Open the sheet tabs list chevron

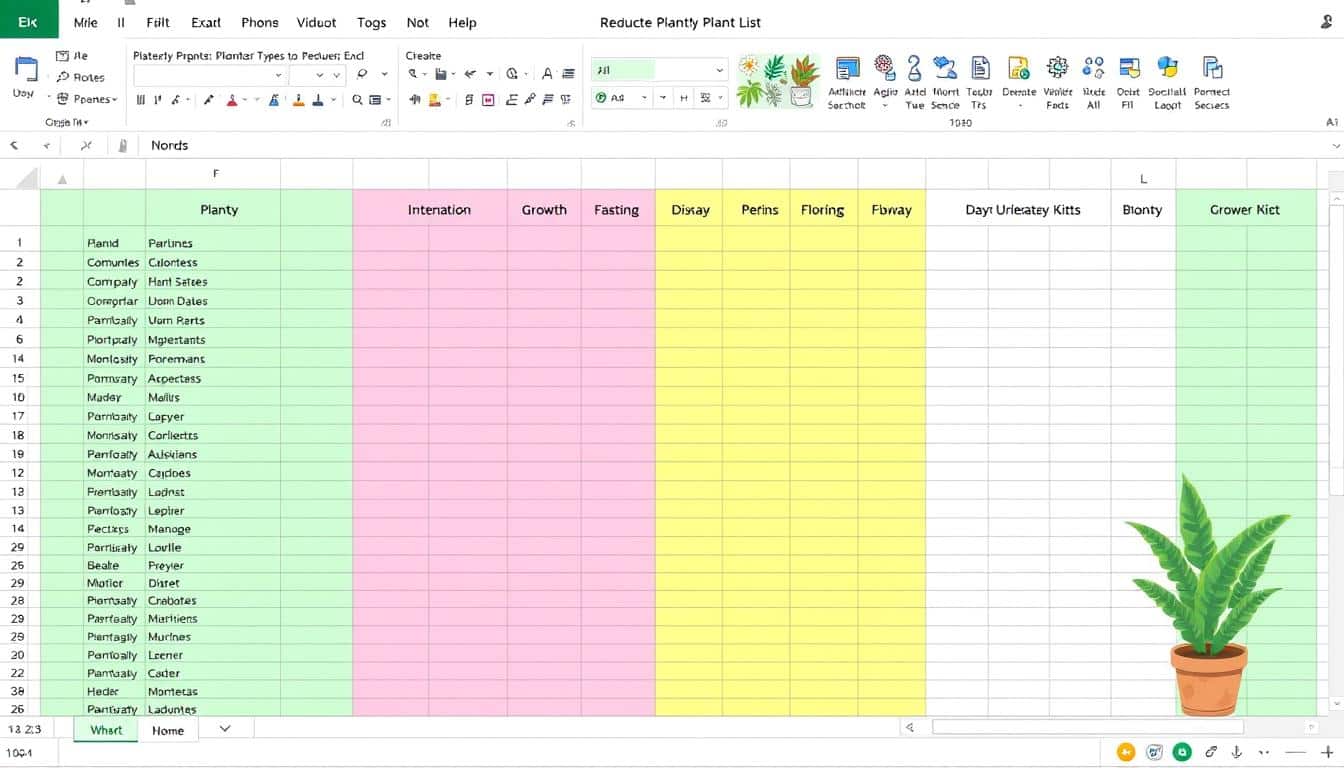(x=225, y=729)
